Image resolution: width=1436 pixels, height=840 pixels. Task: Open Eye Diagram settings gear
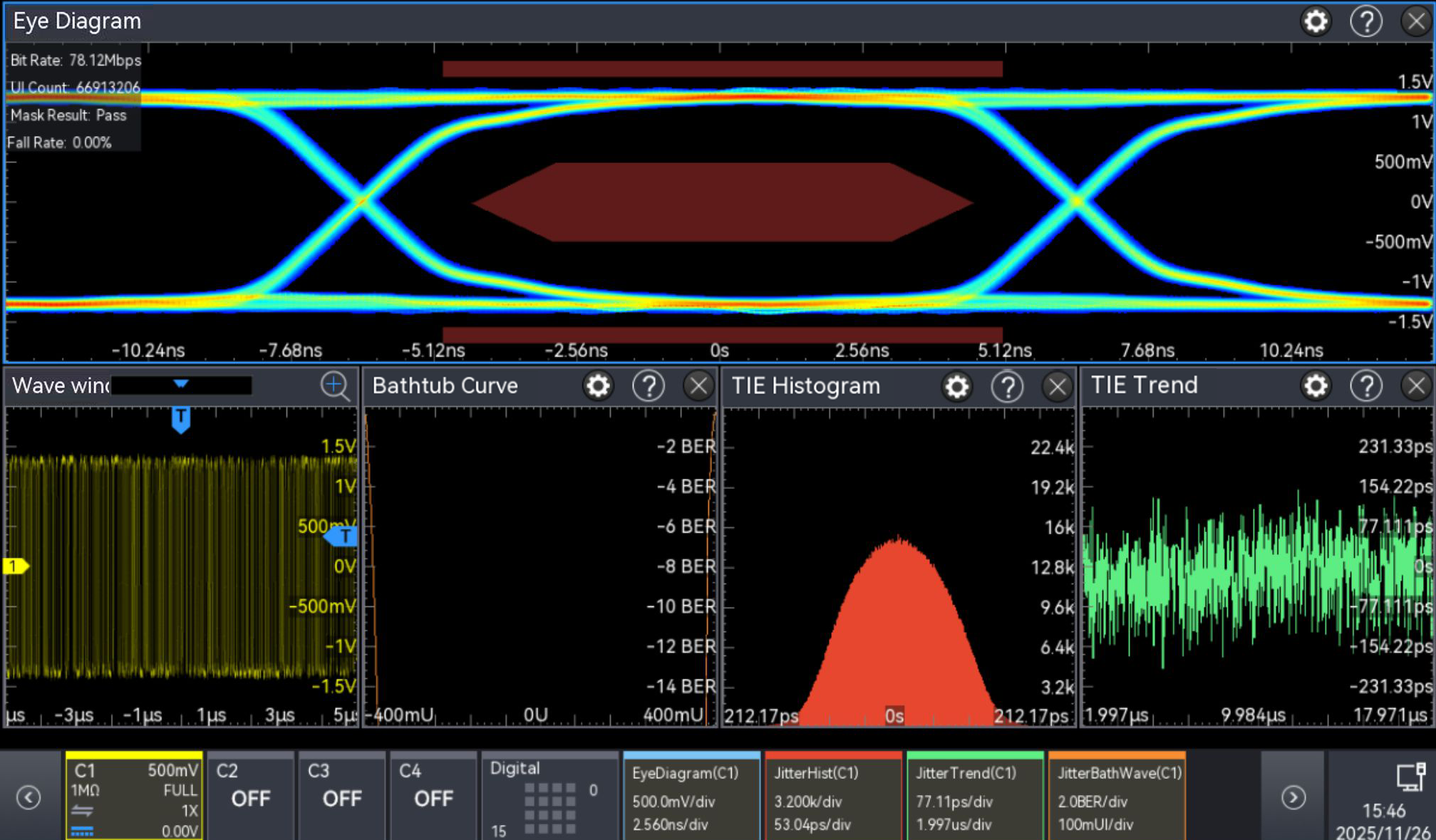1316,21
